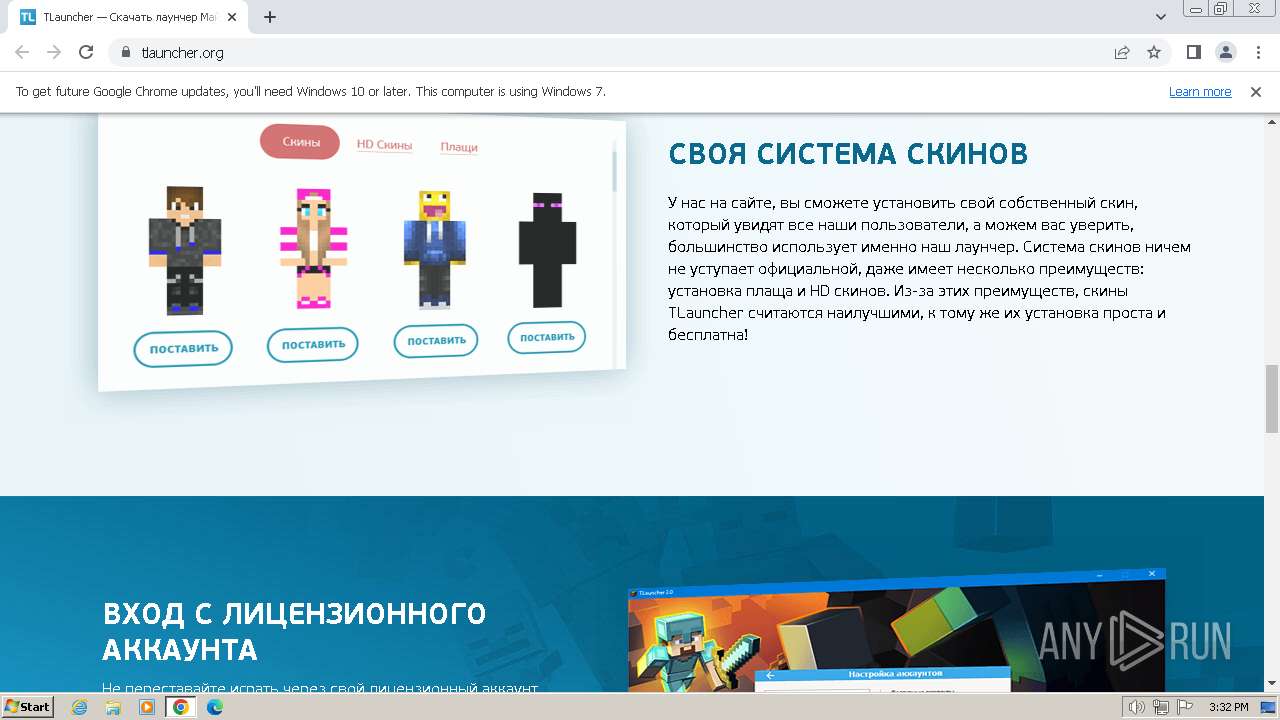The width and height of the screenshot is (1280, 720).
Task: Open Chrome profile avatar
Action: pyautogui.click(x=1225, y=52)
